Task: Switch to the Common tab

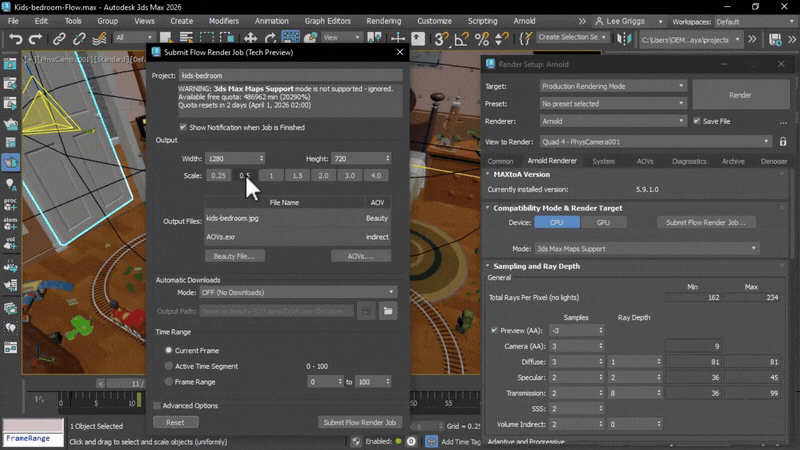Action: tap(500, 161)
